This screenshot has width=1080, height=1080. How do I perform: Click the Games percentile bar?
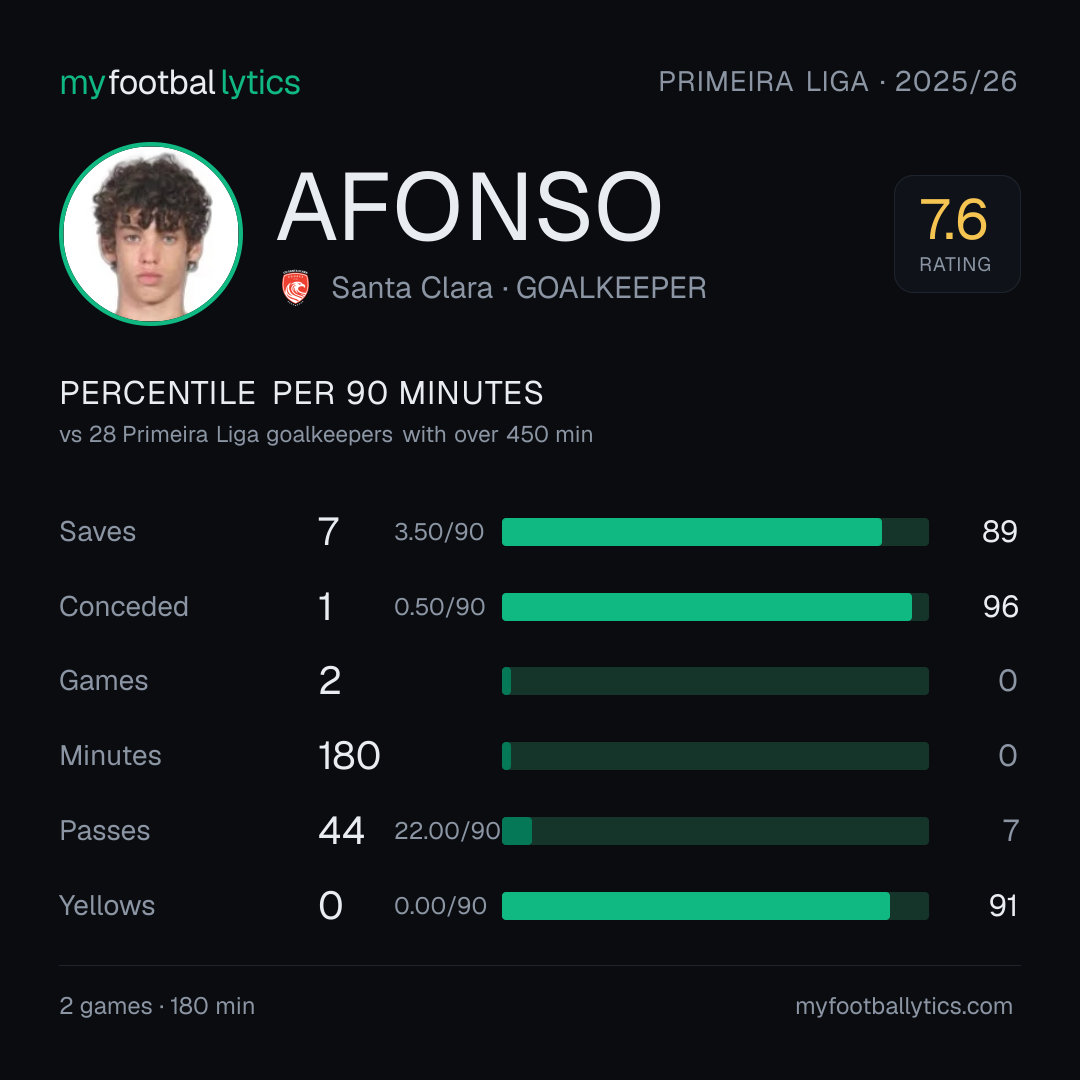pyautogui.click(x=715, y=681)
